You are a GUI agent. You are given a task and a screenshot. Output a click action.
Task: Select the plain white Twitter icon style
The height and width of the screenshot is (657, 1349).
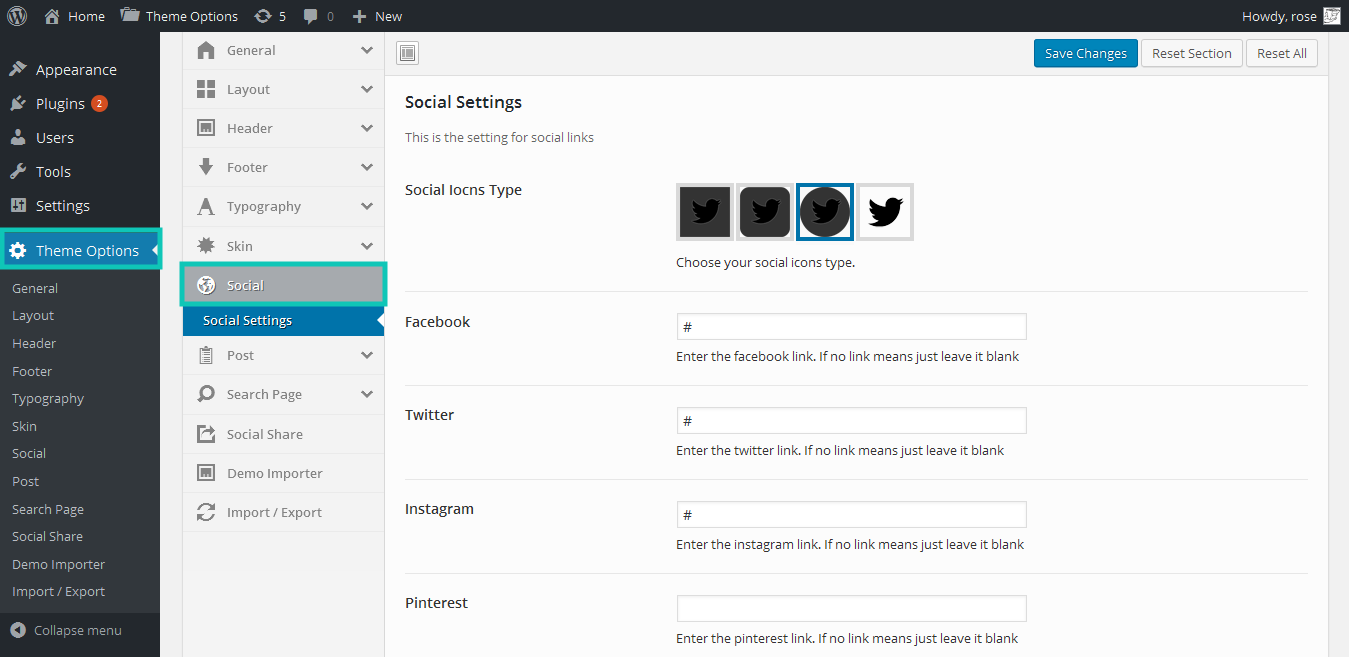[x=885, y=212]
